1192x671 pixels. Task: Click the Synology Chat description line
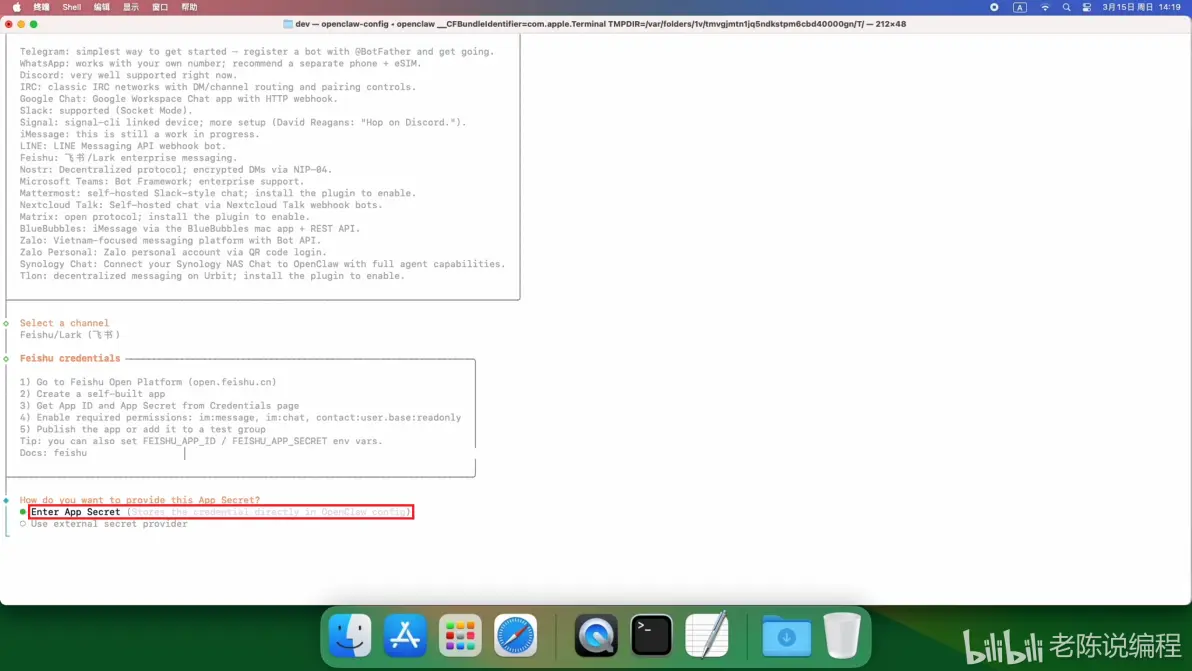click(x=263, y=264)
